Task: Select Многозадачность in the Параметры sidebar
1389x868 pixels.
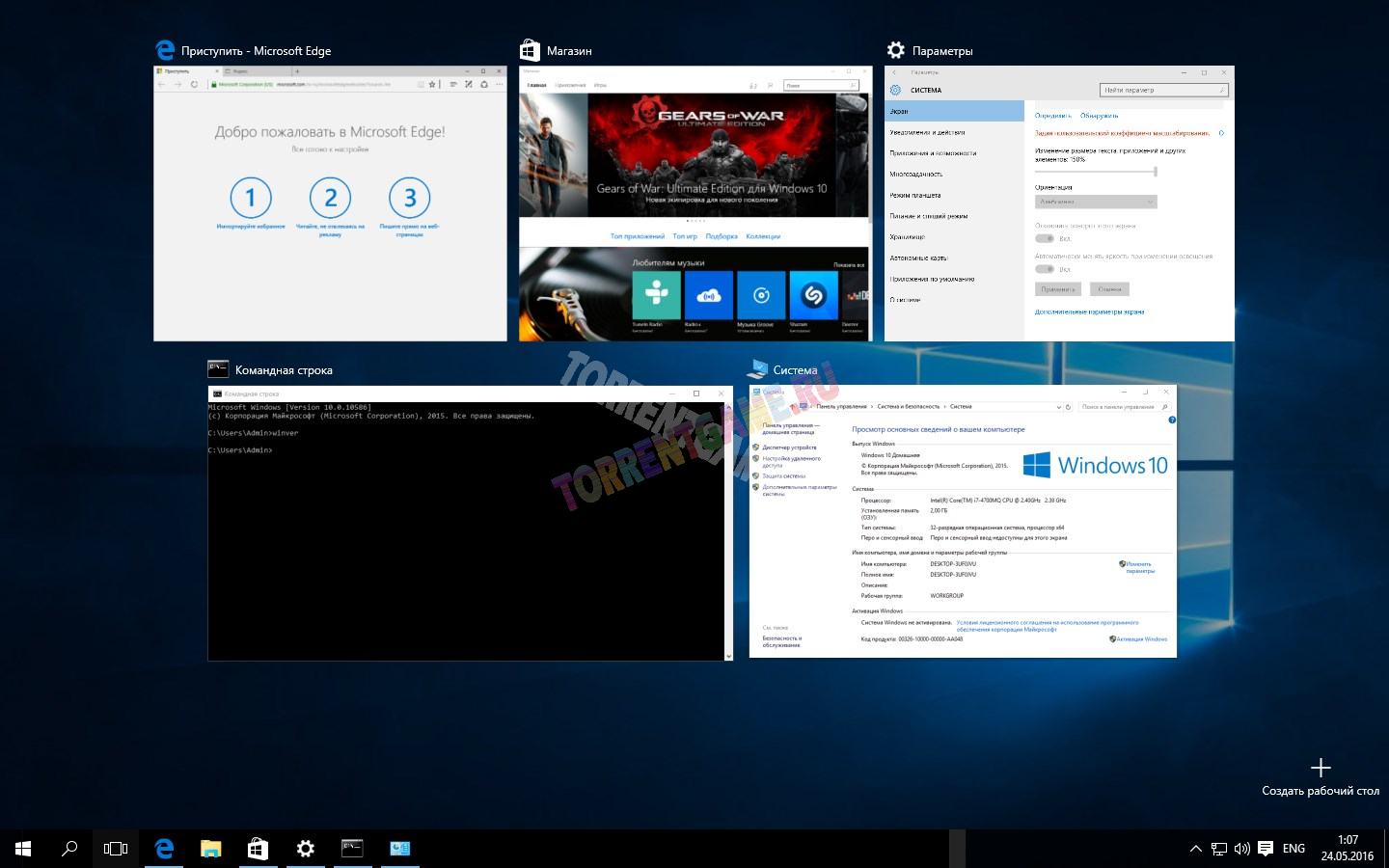Action: [916, 175]
